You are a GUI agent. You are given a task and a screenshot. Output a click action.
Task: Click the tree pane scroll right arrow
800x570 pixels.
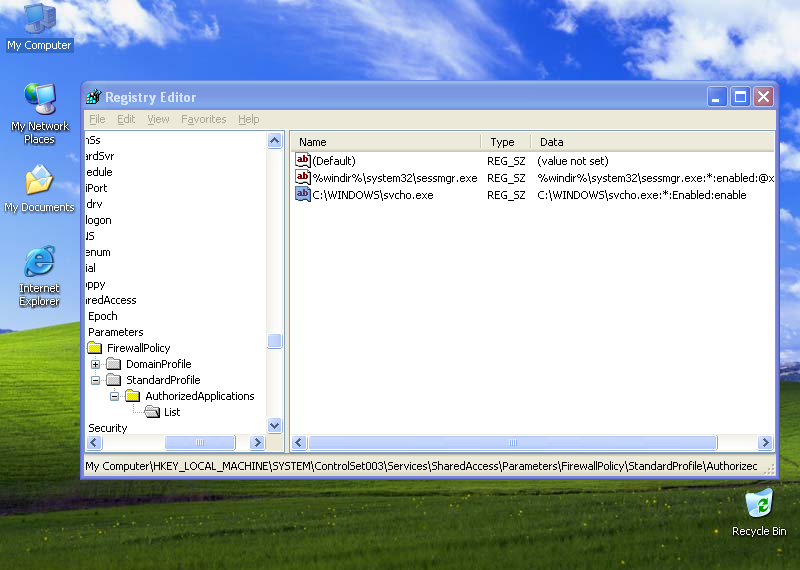pyautogui.click(x=257, y=442)
